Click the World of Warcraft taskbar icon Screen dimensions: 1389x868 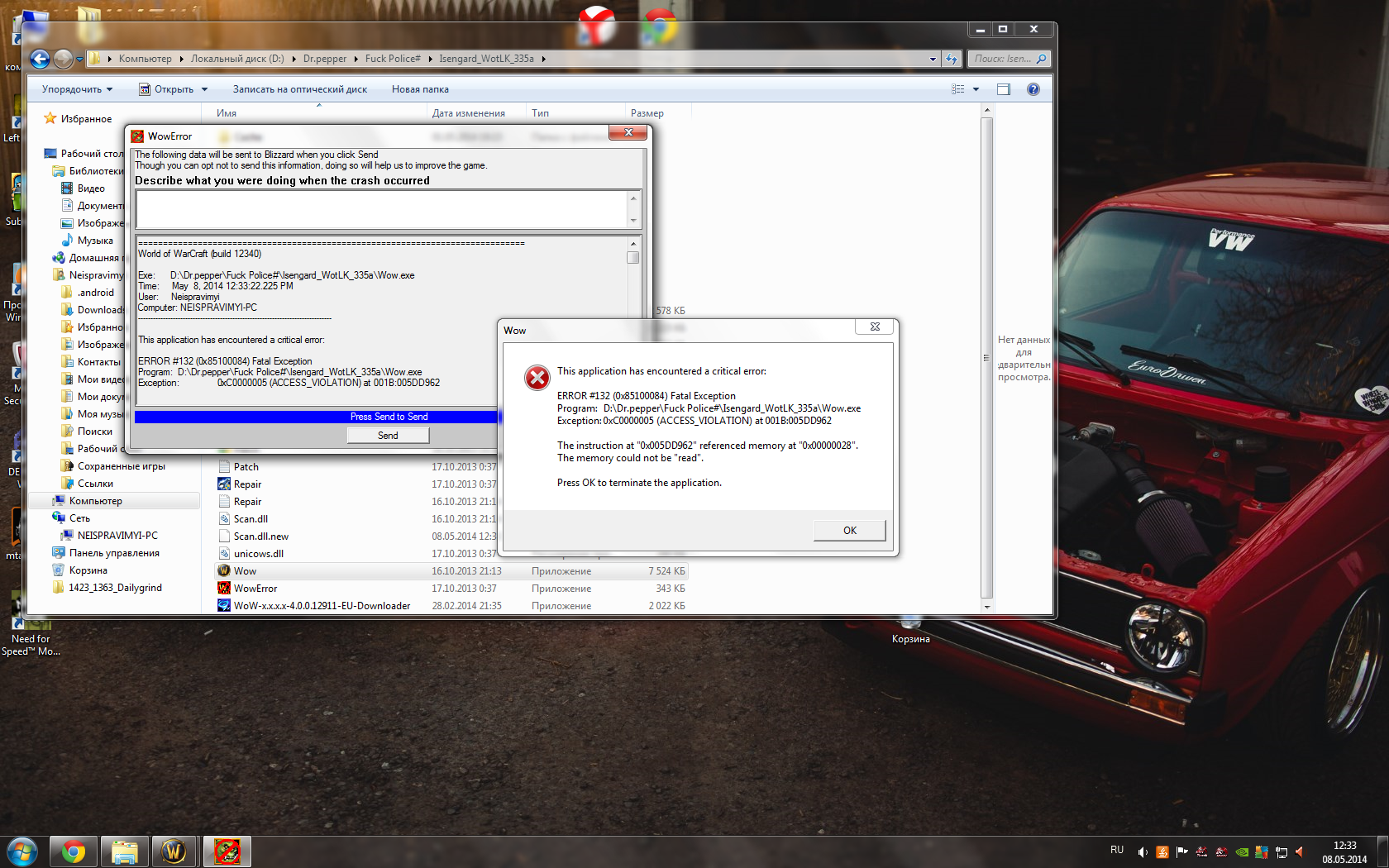pos(174,851)
